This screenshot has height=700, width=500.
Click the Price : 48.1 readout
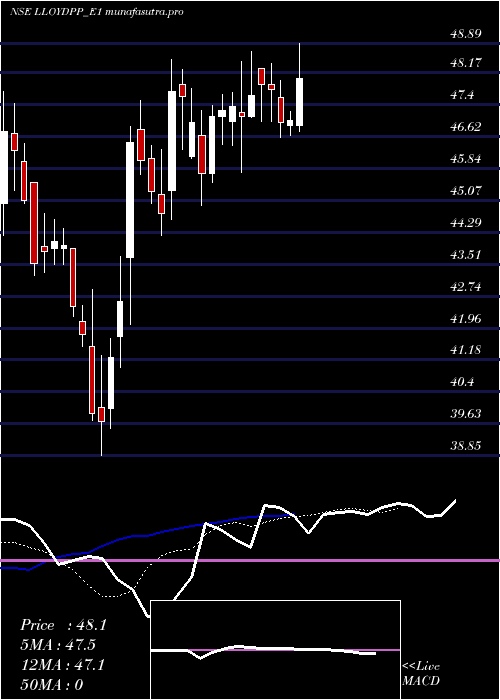(x=63, y=625)
